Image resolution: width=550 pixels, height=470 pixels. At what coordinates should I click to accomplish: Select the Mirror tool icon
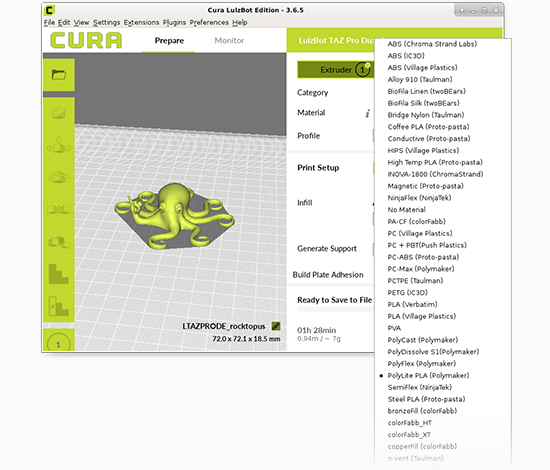pos(59,209)
